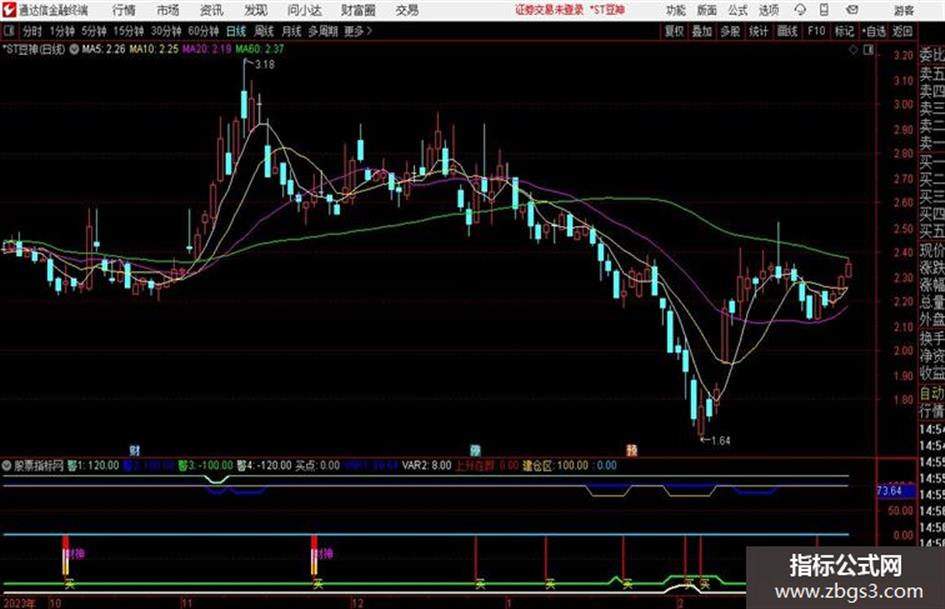Click the MA20: 2.19 indicator value

pos(207,49)
